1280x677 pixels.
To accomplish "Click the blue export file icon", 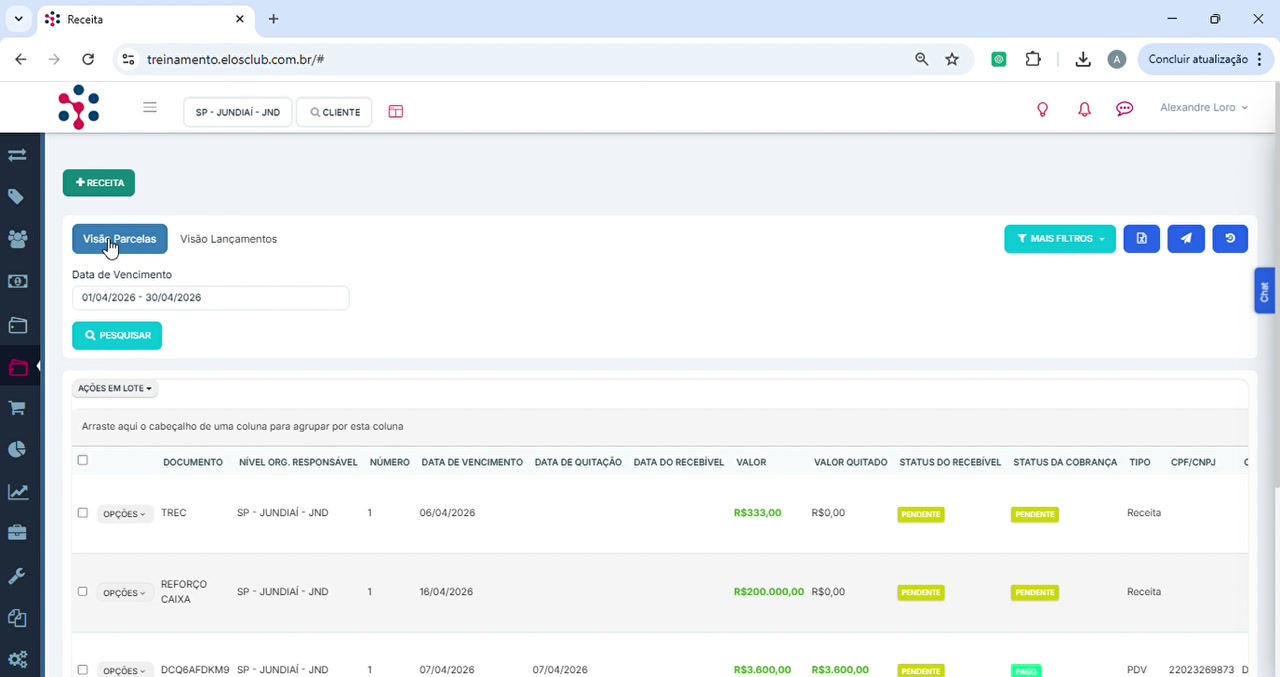I will click(1141, 239).
